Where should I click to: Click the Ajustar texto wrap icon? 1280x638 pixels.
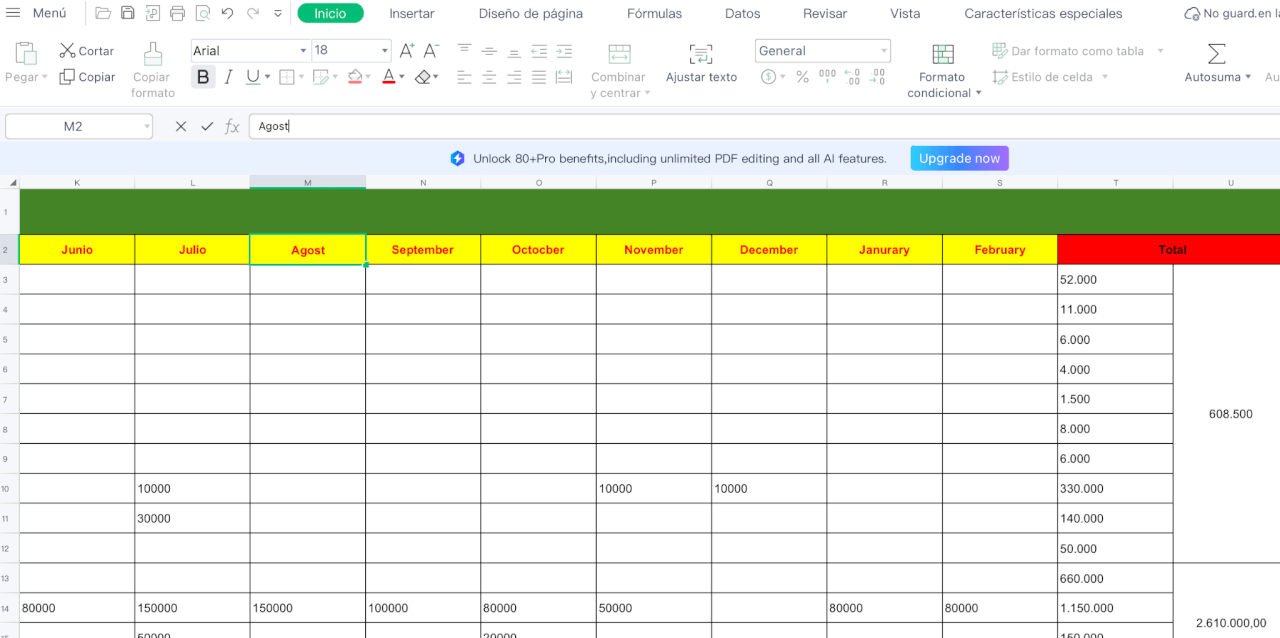701,55
